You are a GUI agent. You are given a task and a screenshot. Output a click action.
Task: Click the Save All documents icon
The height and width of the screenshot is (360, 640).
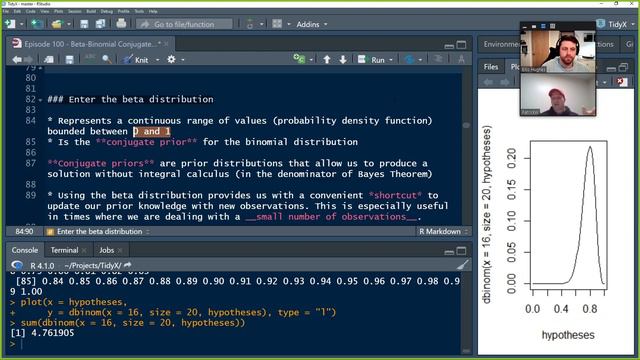100,24
